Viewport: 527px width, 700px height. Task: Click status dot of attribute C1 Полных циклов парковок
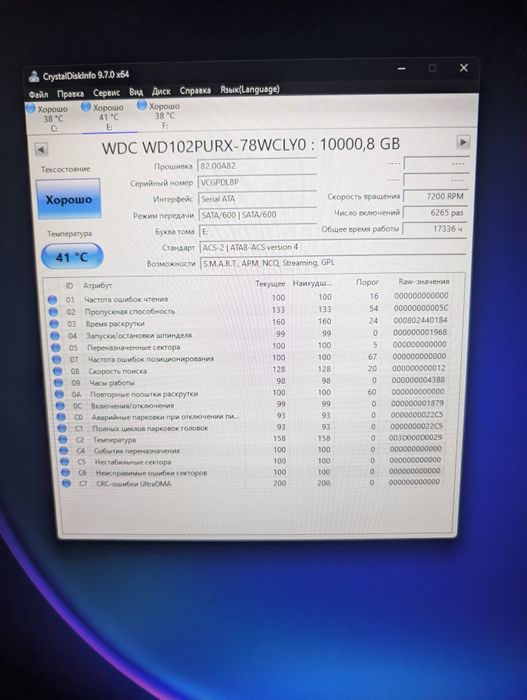pos(62,429)
